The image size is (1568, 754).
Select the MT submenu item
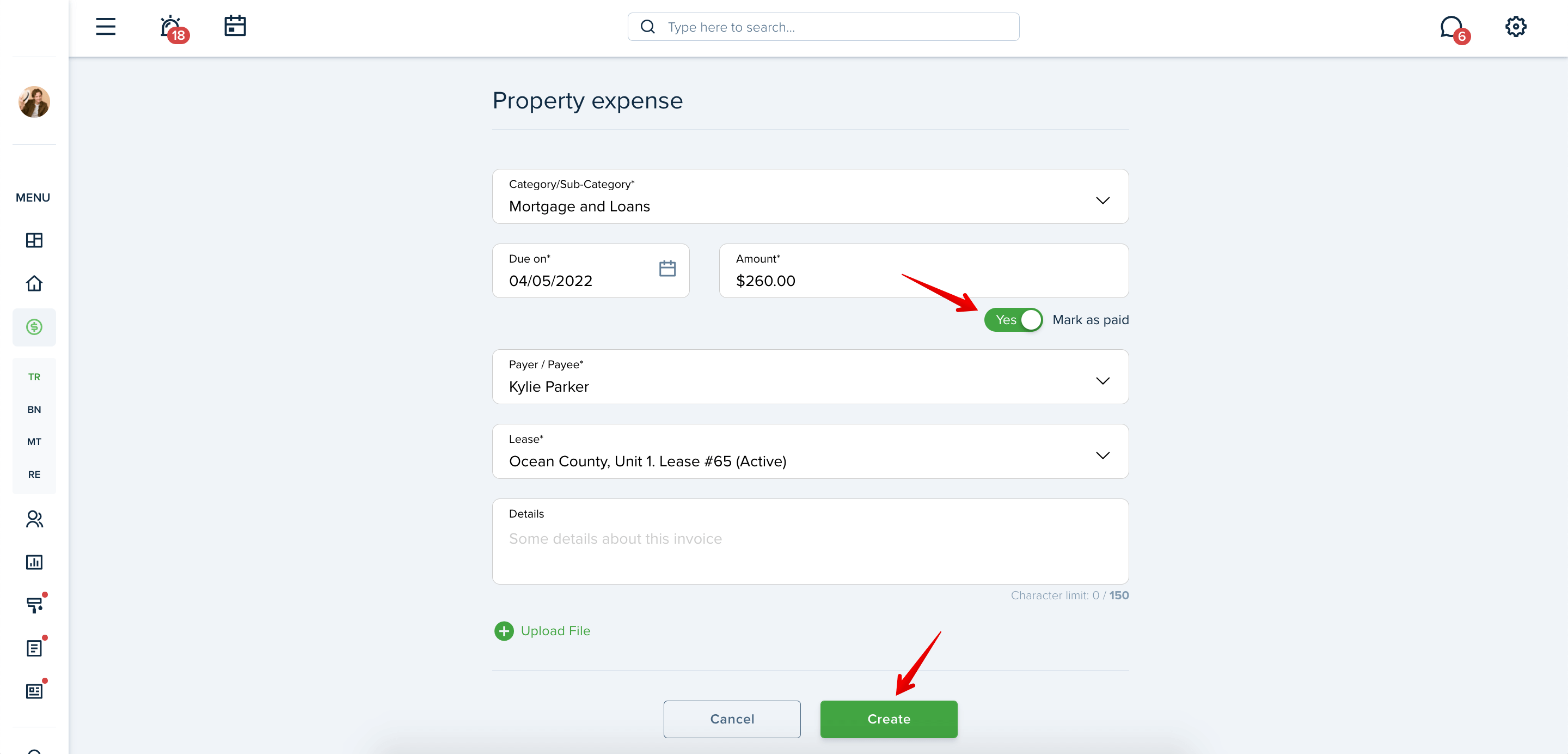tap(34, 442)
